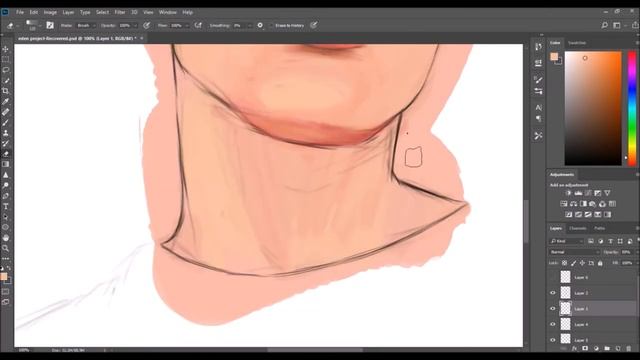
Task: Enable airbrush-style build-up
Action: [x=198, y=25]
